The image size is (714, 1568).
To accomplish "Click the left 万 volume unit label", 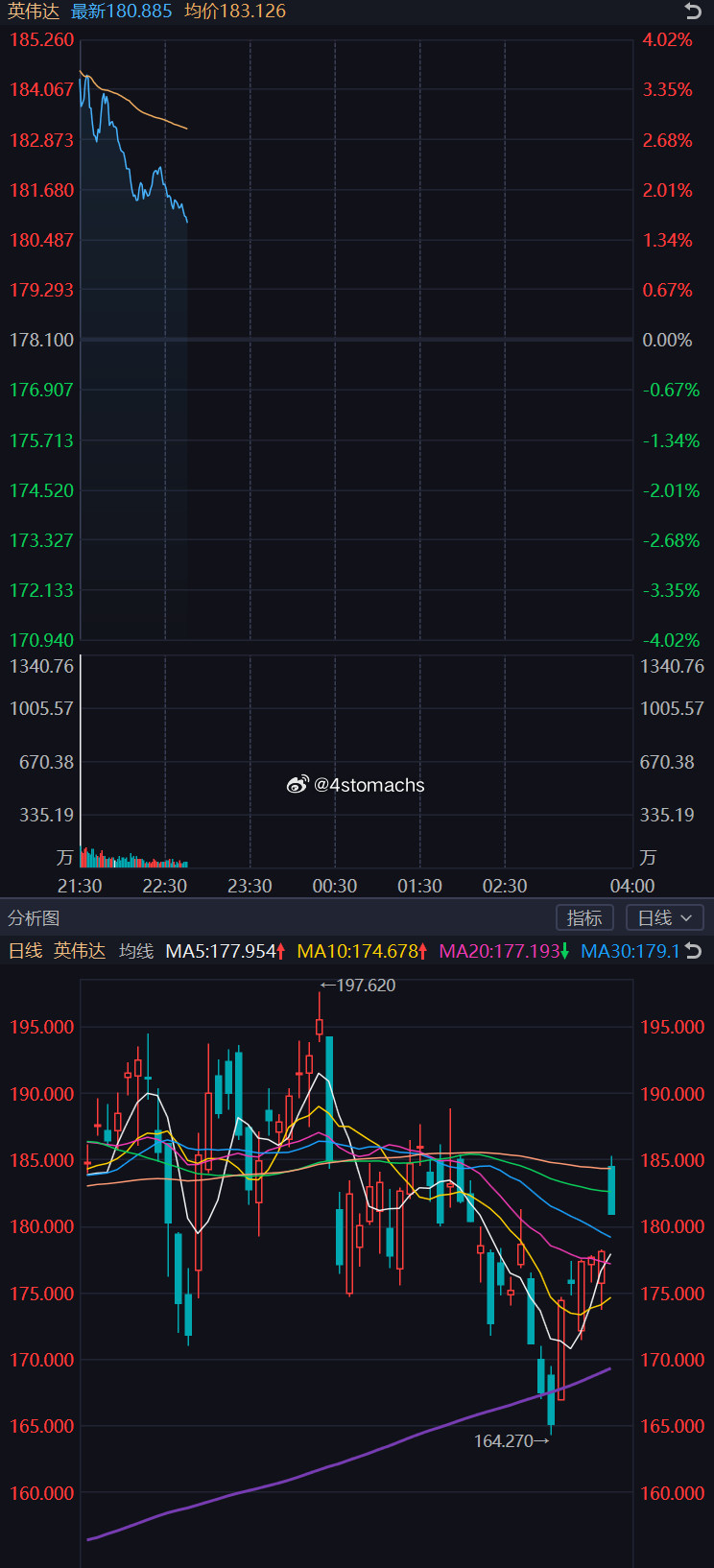I will 64,857.
